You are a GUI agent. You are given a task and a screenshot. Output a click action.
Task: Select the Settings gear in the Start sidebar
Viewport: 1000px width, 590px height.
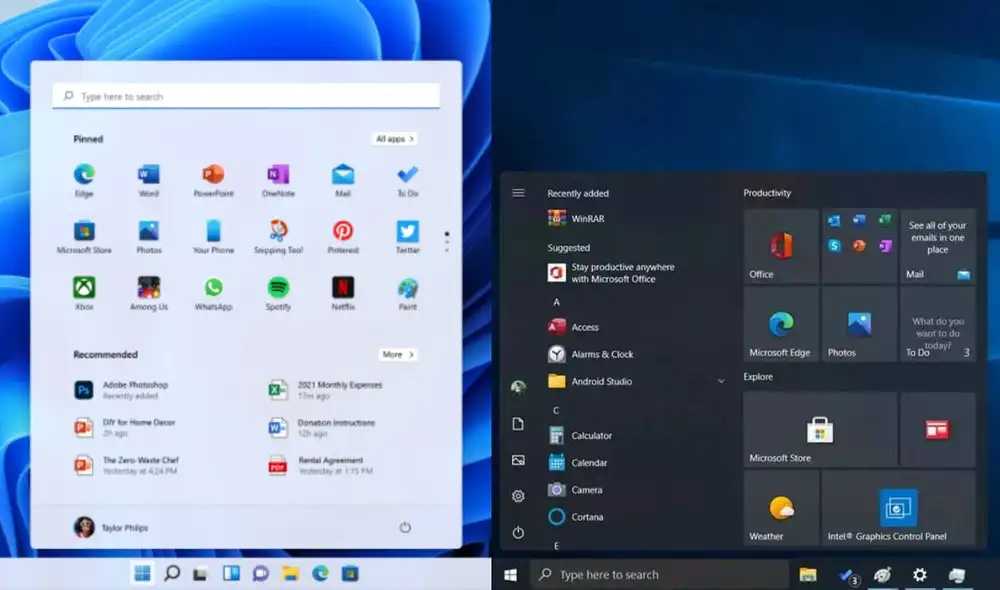coord(518,496)
